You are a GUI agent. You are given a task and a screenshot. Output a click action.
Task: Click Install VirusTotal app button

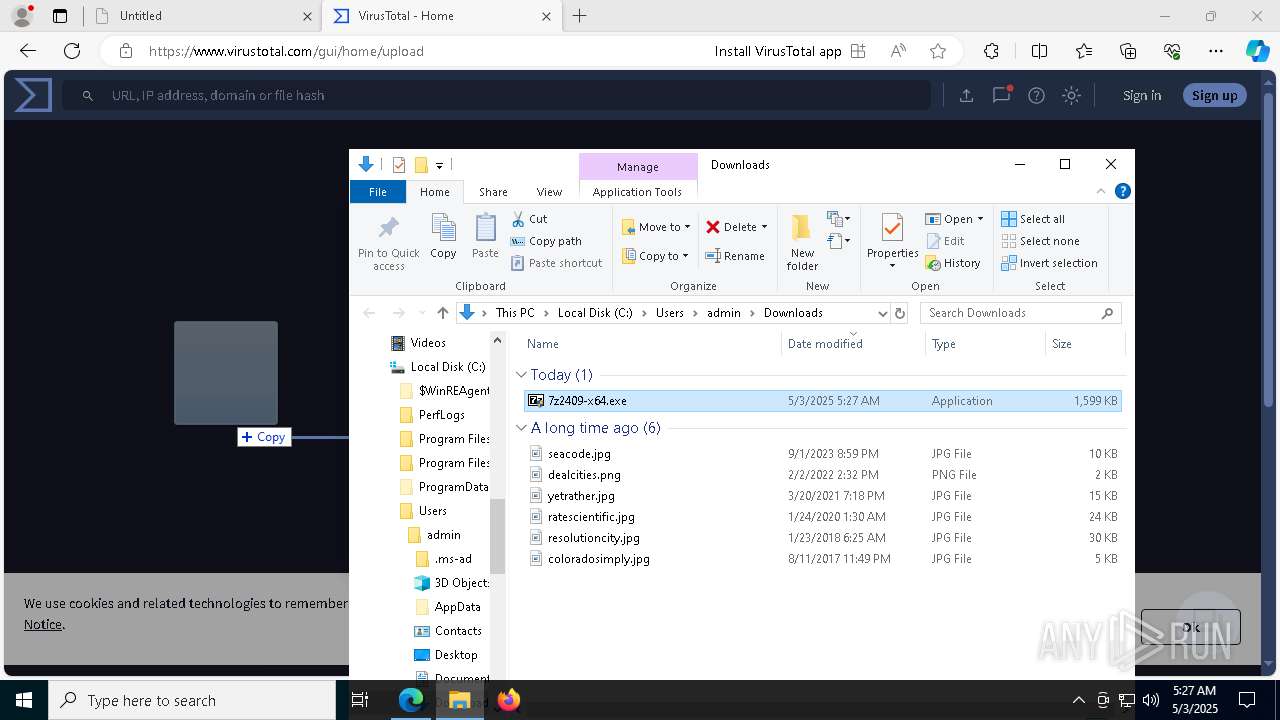click(x=790, y=51)
